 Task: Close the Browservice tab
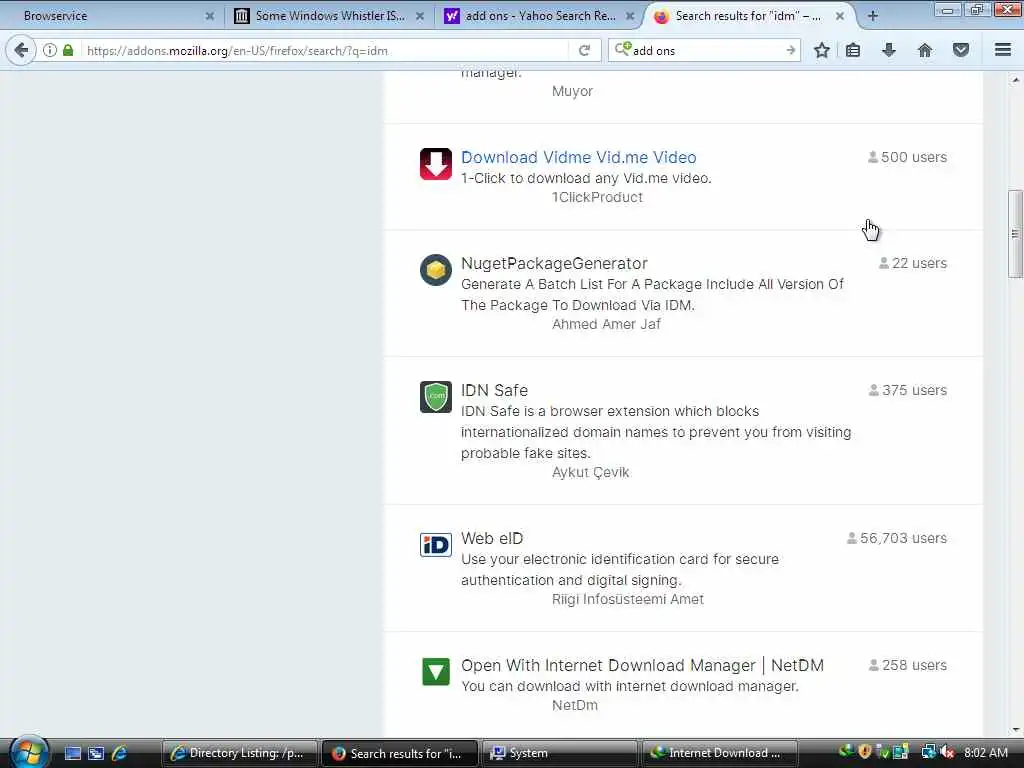[x=210, y=16]
